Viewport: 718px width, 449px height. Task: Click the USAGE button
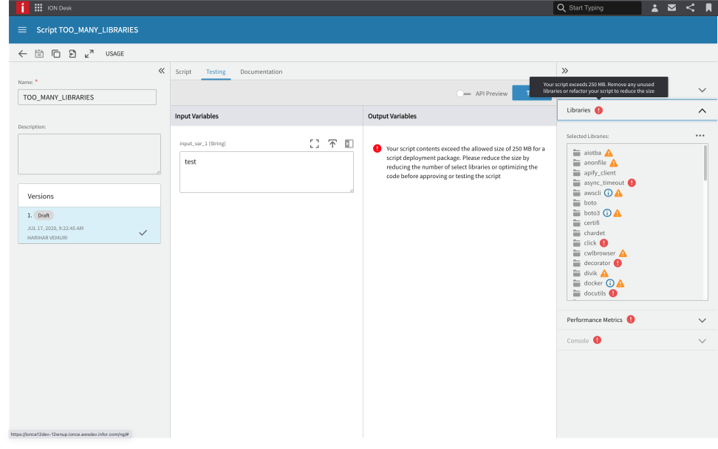pos(114,53)
